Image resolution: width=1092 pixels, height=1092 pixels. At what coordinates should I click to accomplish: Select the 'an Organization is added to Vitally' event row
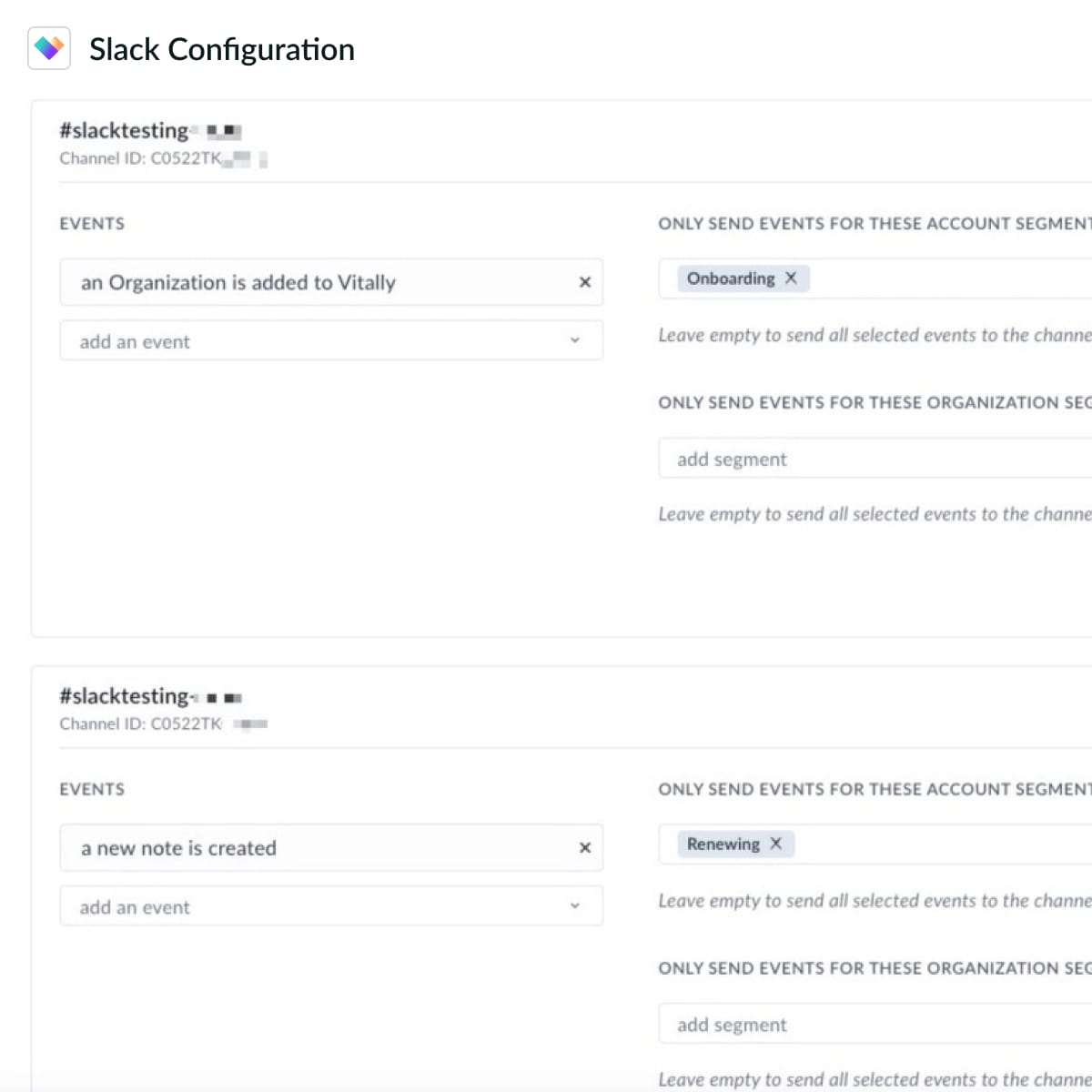(x=331, y=282)
